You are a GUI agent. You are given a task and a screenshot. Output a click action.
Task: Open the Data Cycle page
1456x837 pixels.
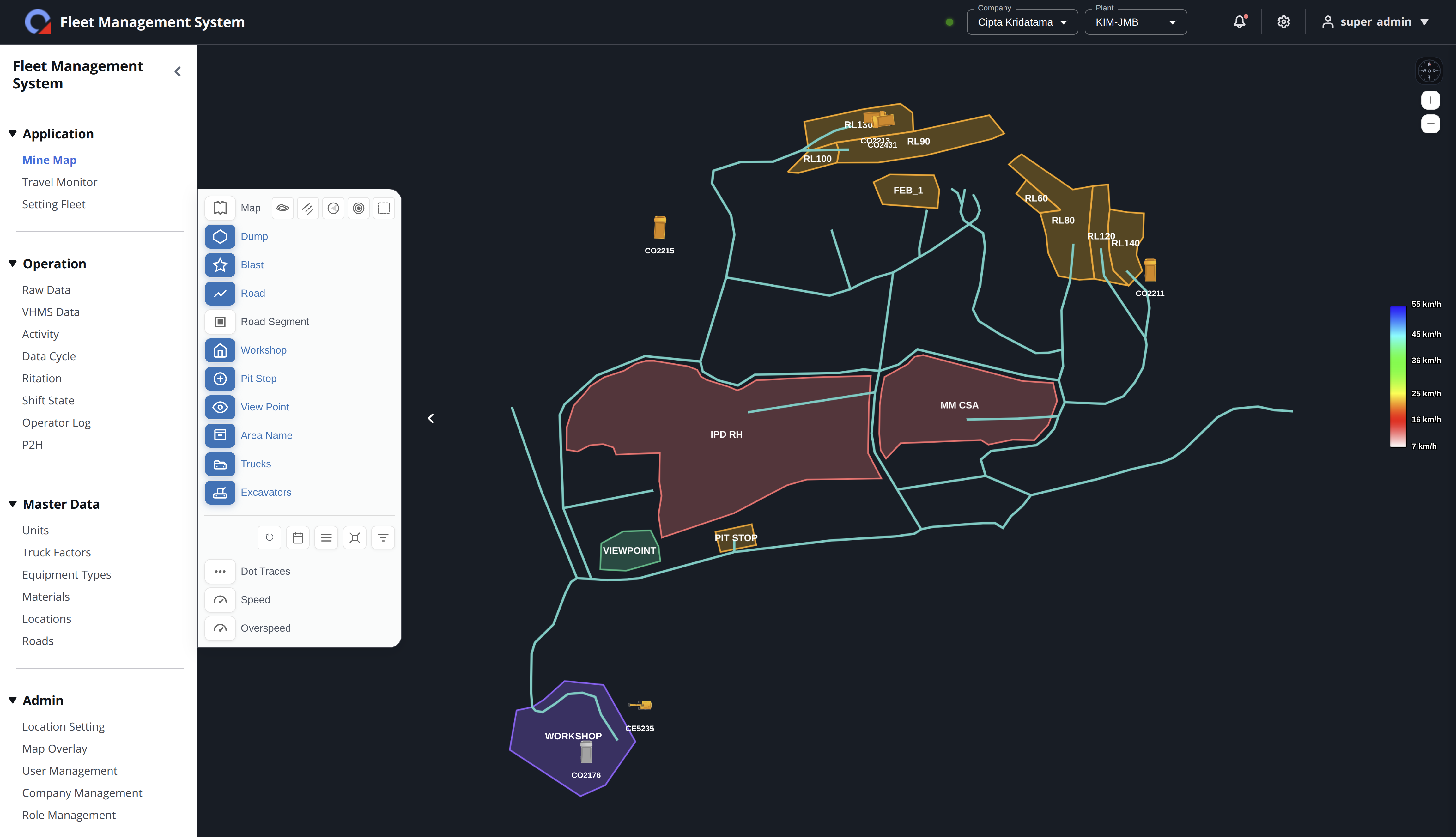[x=49, y=356]
